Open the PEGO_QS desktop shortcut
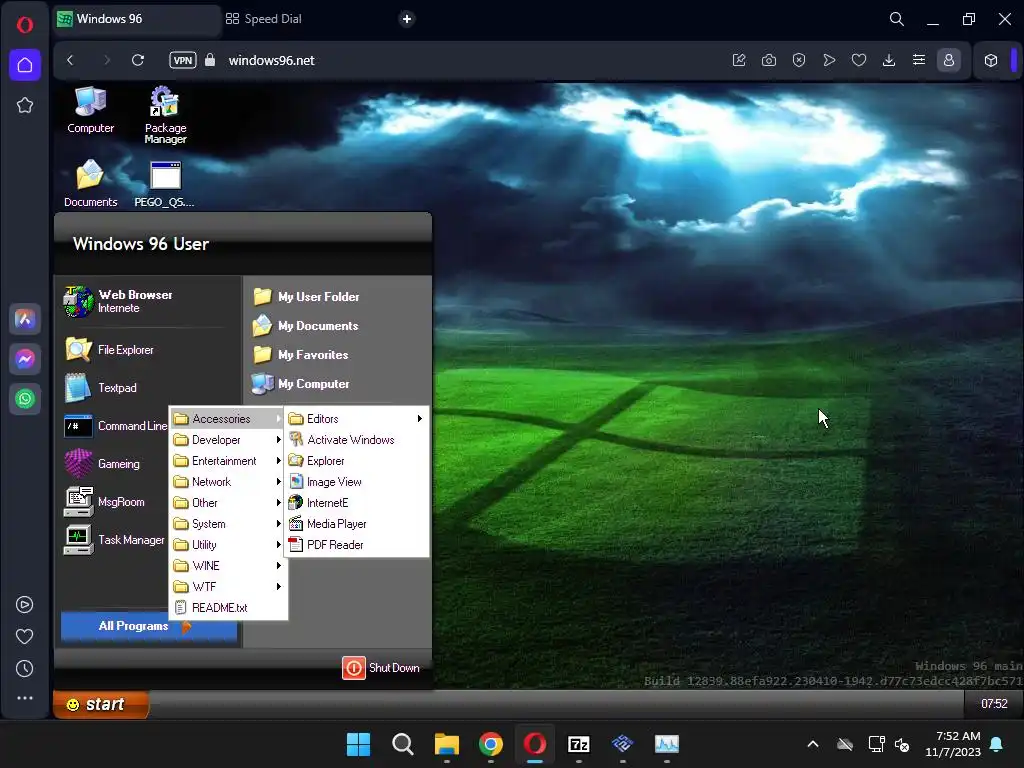Image resolution: width=1024 pixels, height=768 pixels. (x=165, y=185)
